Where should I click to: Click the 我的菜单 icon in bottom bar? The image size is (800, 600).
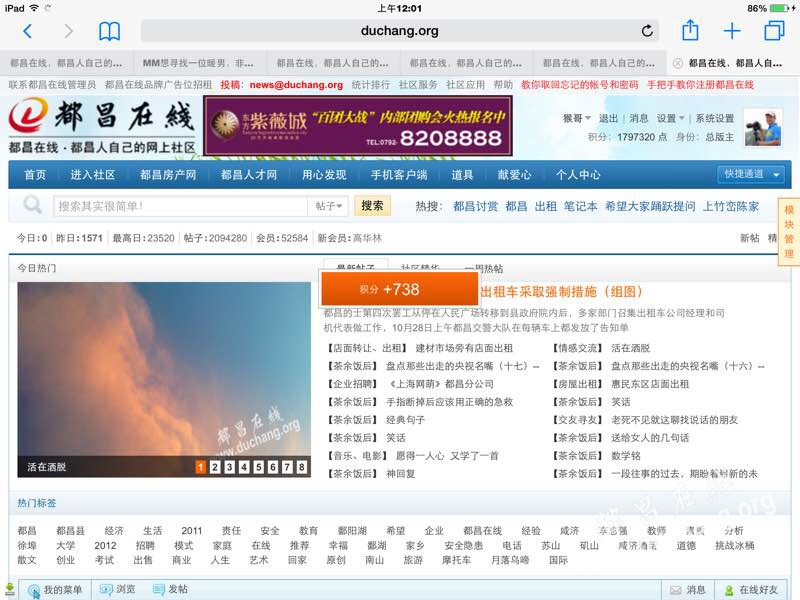(34, 590)
